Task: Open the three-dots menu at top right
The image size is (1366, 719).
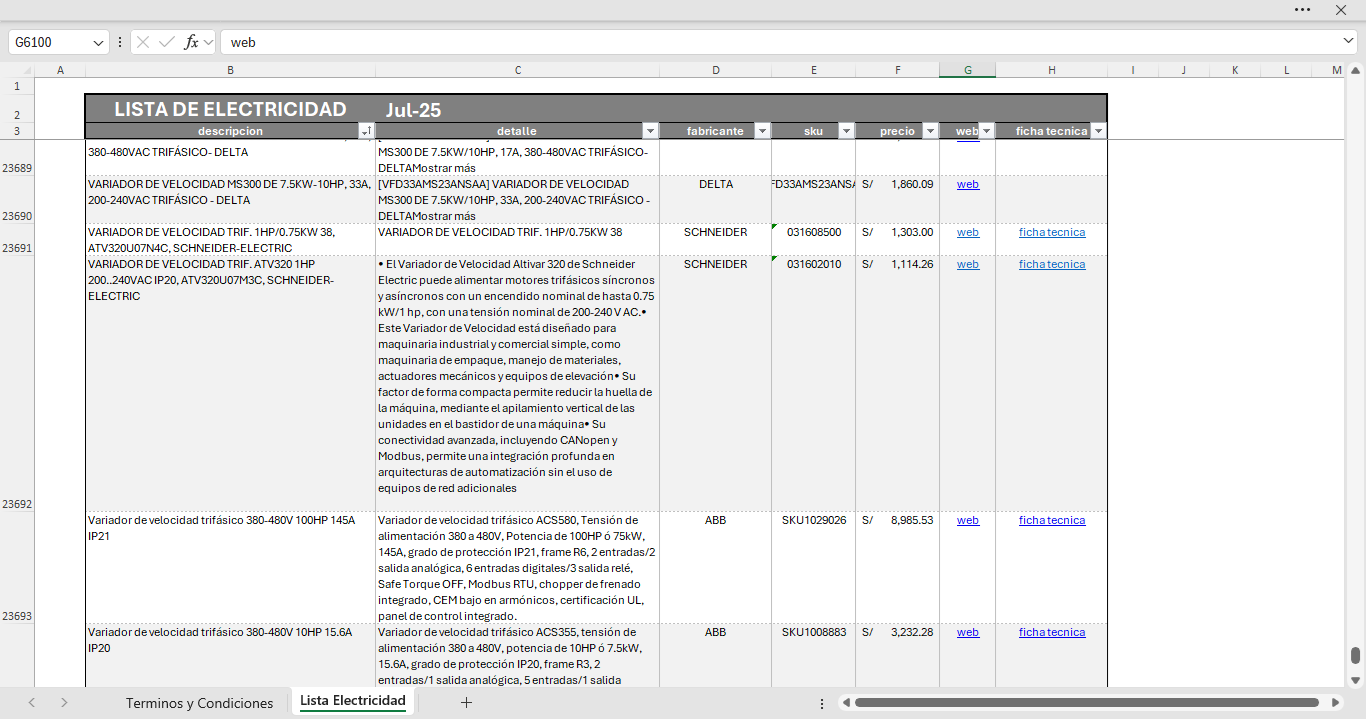Action: [1302, 9]
